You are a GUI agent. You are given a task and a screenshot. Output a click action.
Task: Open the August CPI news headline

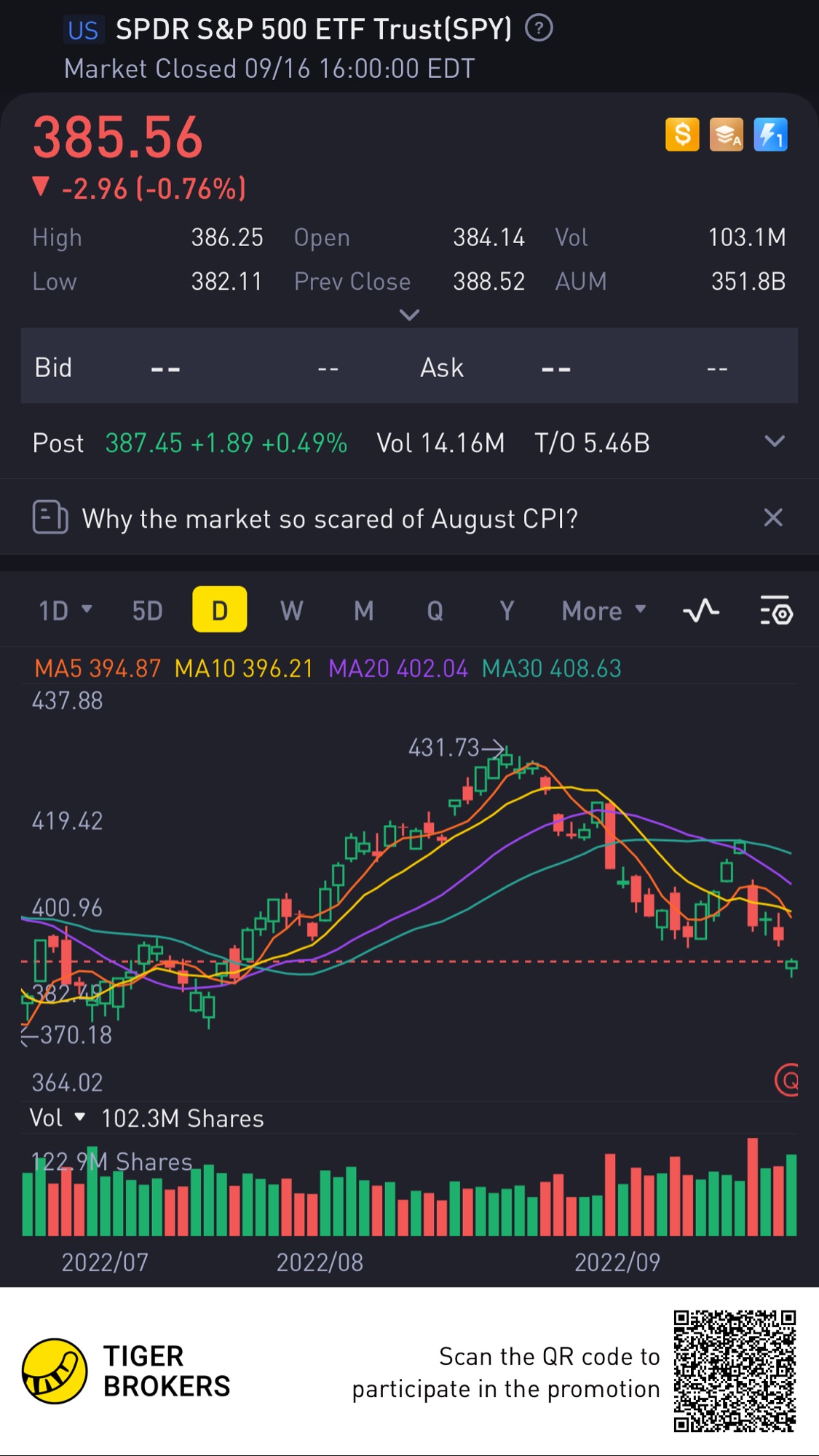point(330,518)
